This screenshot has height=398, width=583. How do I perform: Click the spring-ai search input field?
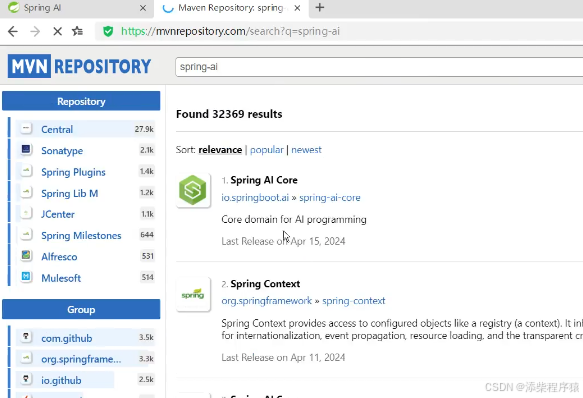(379, 67)
